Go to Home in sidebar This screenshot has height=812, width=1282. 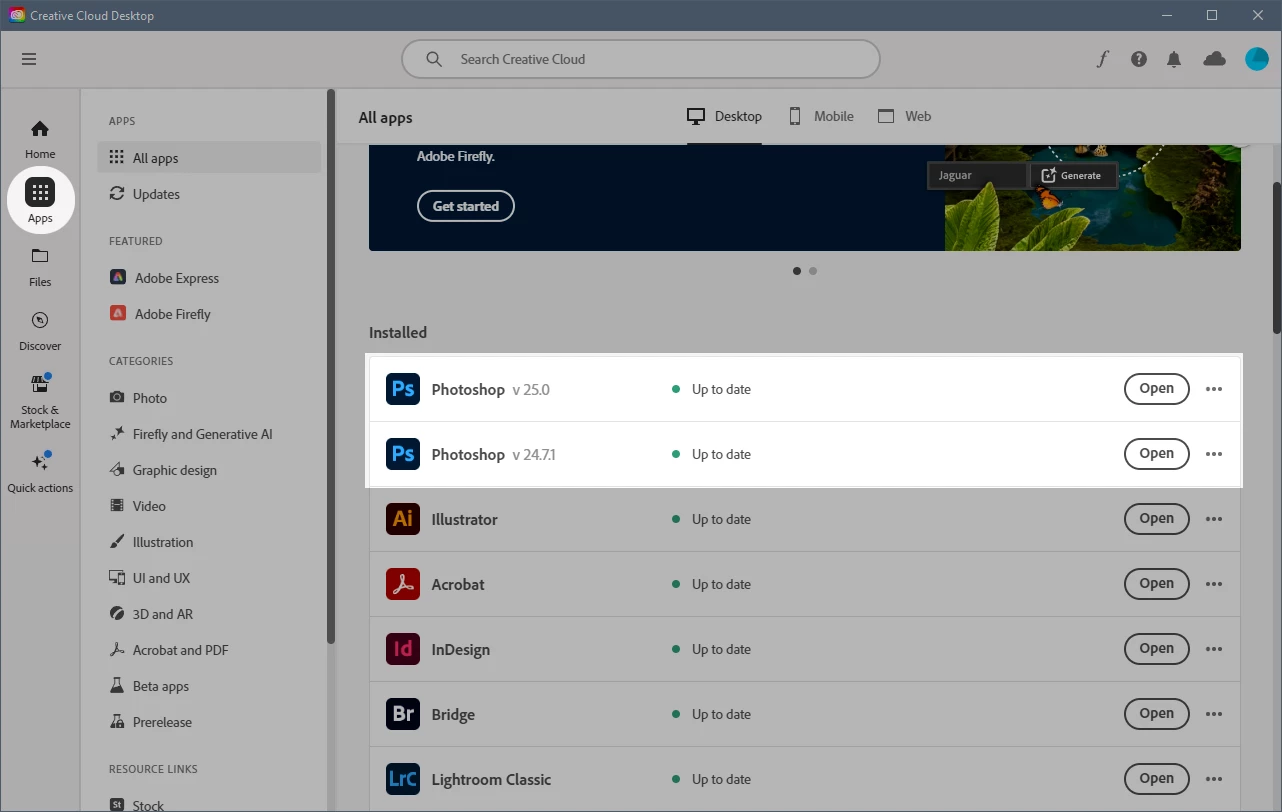40,139
